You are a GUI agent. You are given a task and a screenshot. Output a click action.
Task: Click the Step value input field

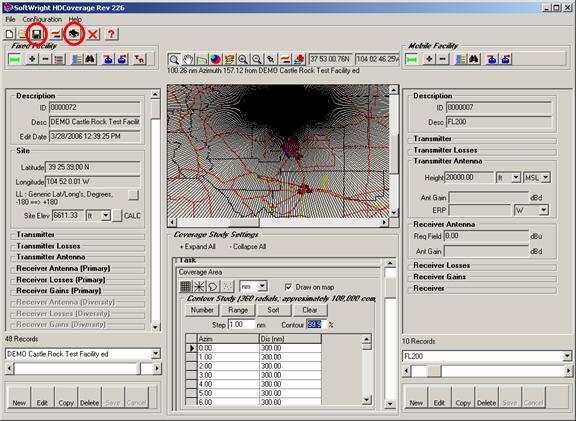[x=241, y=325]
